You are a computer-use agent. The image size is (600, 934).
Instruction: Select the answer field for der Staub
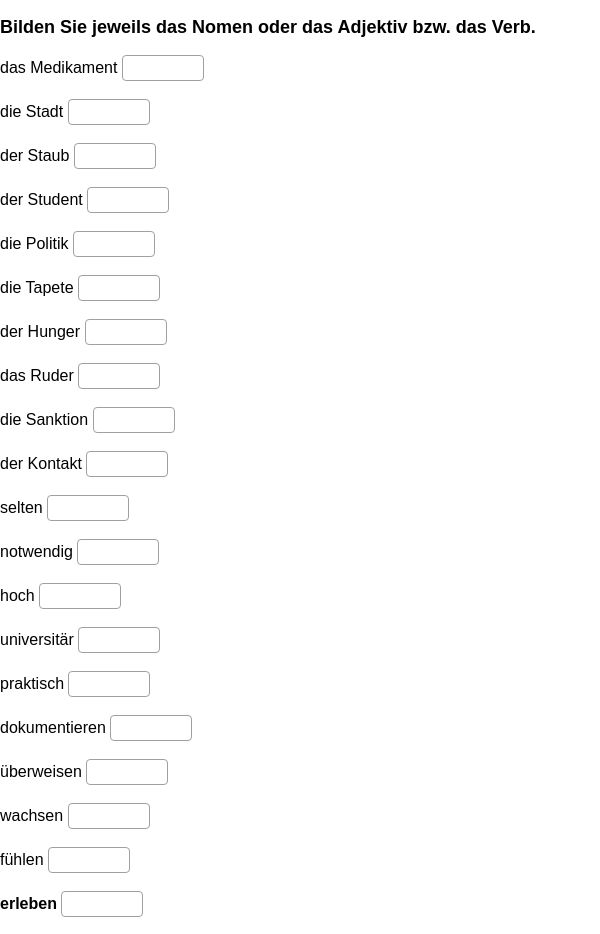(x=115, y=156)
